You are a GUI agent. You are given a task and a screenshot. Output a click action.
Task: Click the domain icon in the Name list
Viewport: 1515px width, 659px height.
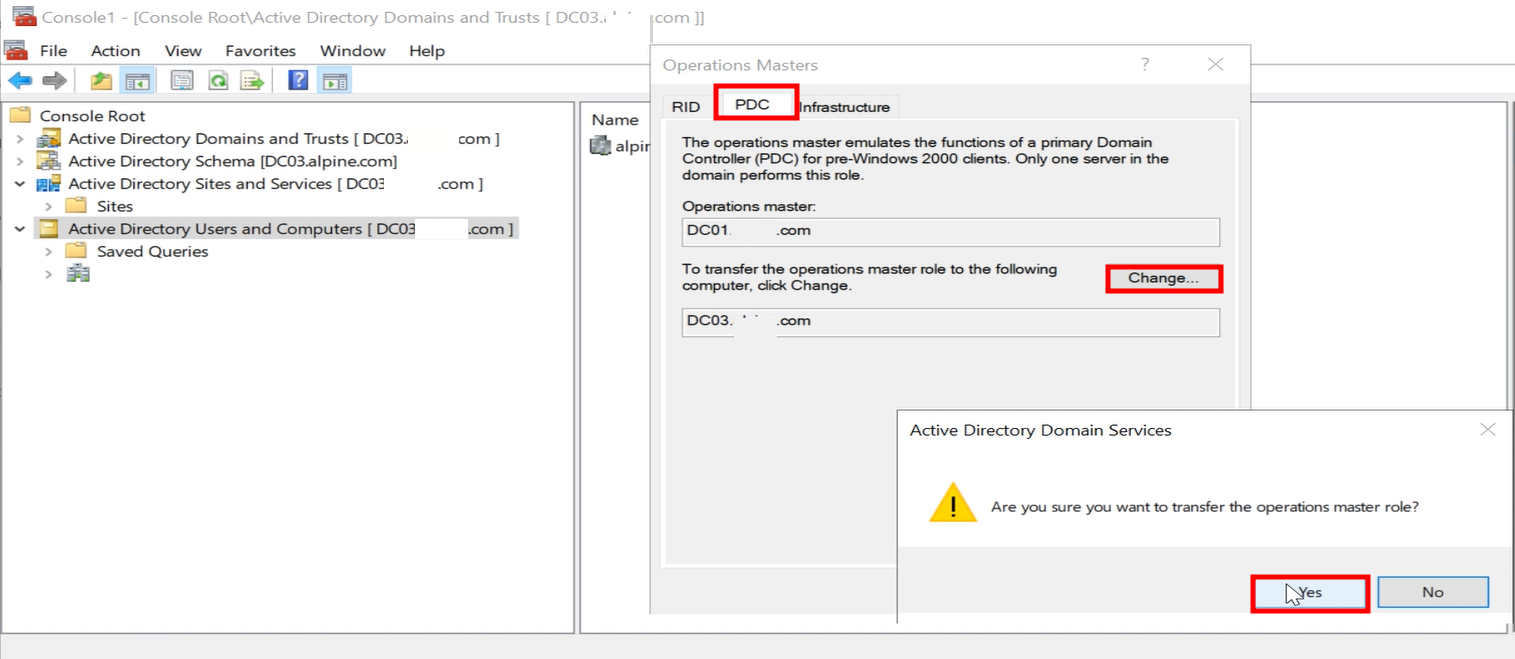point(600,146)
